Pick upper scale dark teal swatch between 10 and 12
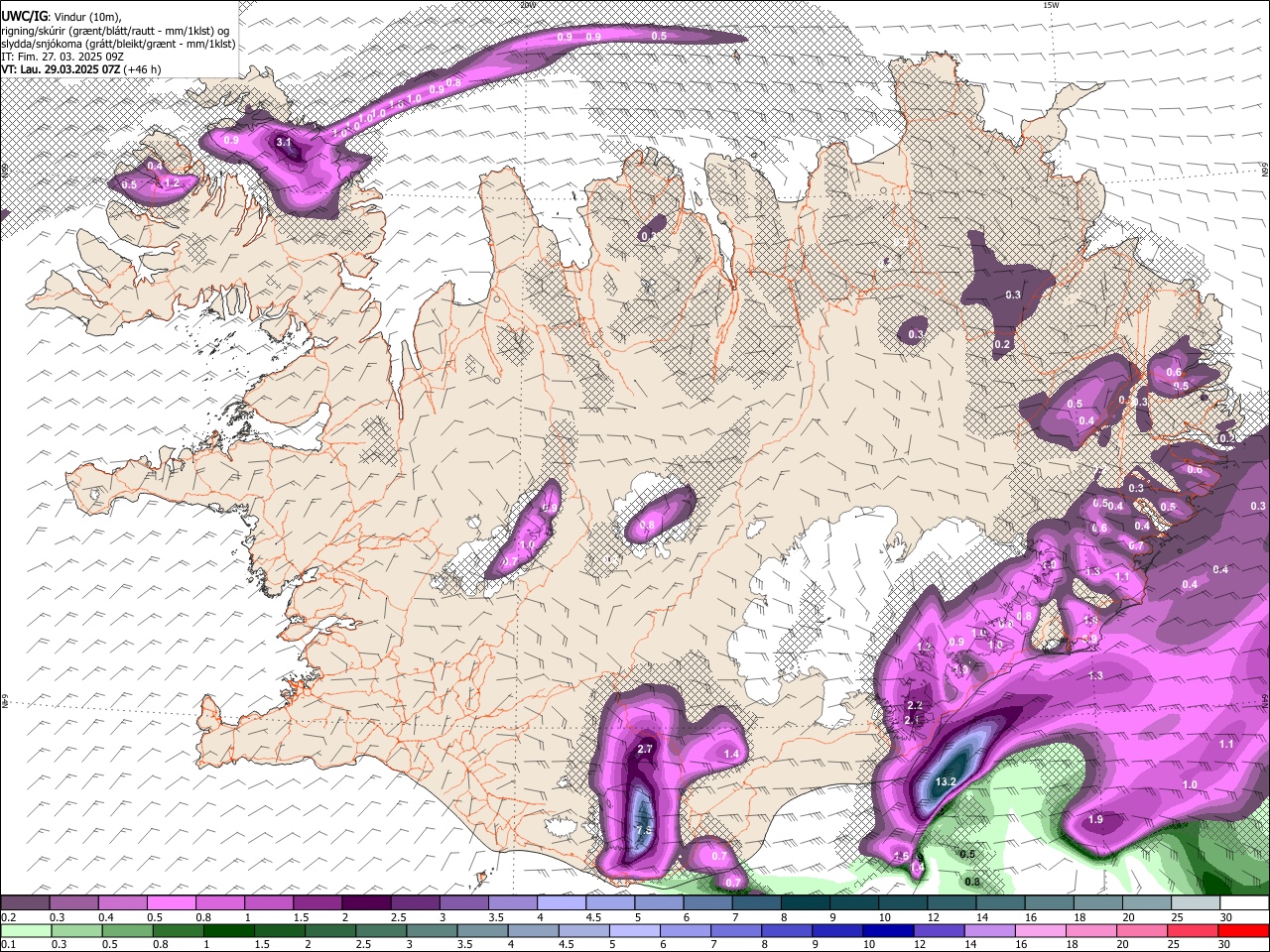Viewport: 1270px width, 952px height. (x=903, y=902)
